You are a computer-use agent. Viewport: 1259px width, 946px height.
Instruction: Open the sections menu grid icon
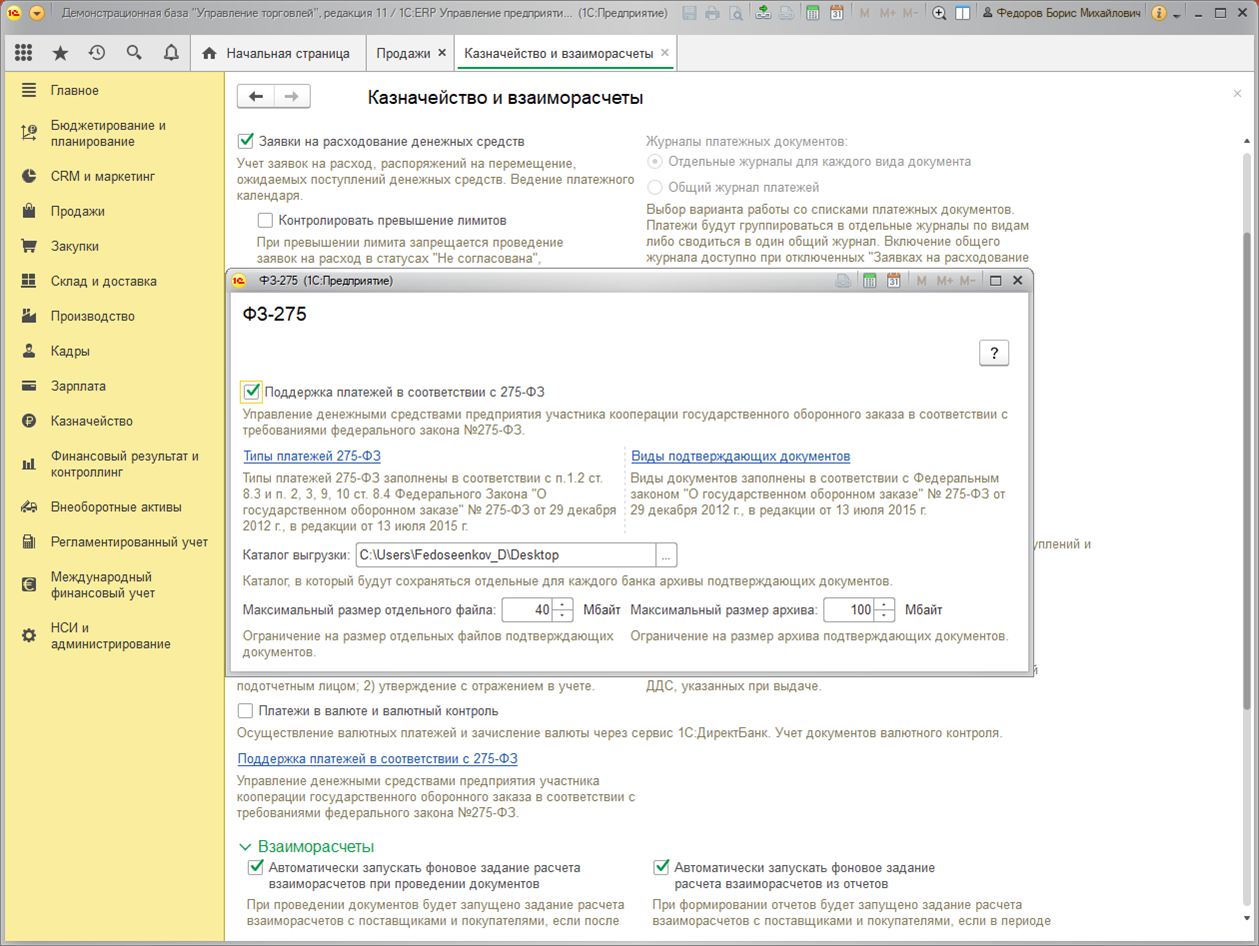click(x=23, y=53)
